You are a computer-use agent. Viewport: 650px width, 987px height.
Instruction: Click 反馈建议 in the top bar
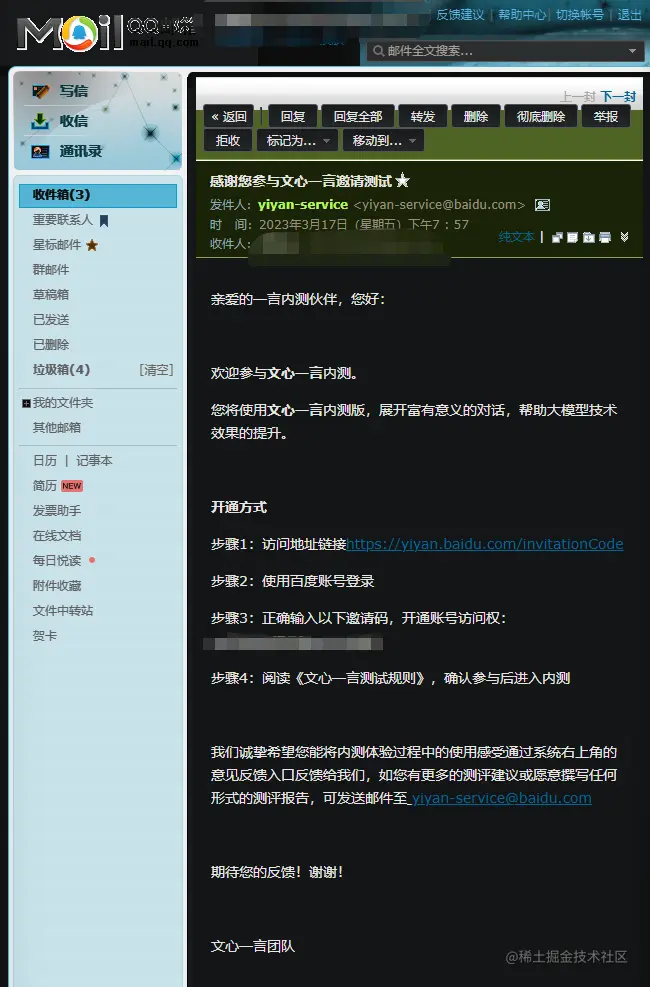460,14
